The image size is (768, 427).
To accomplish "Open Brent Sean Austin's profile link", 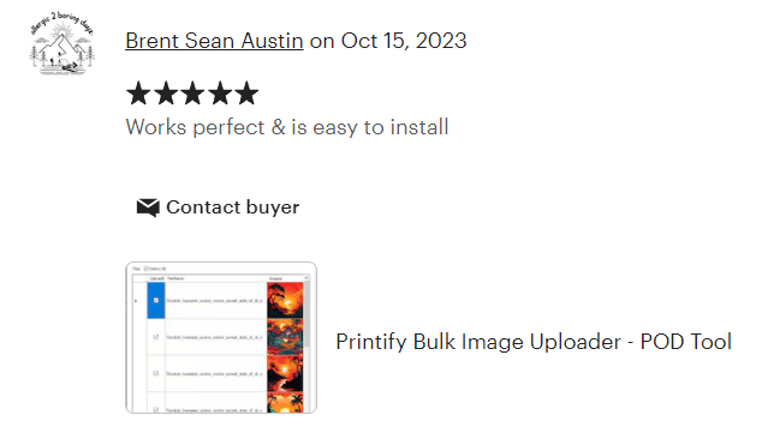I will (214, 41).
